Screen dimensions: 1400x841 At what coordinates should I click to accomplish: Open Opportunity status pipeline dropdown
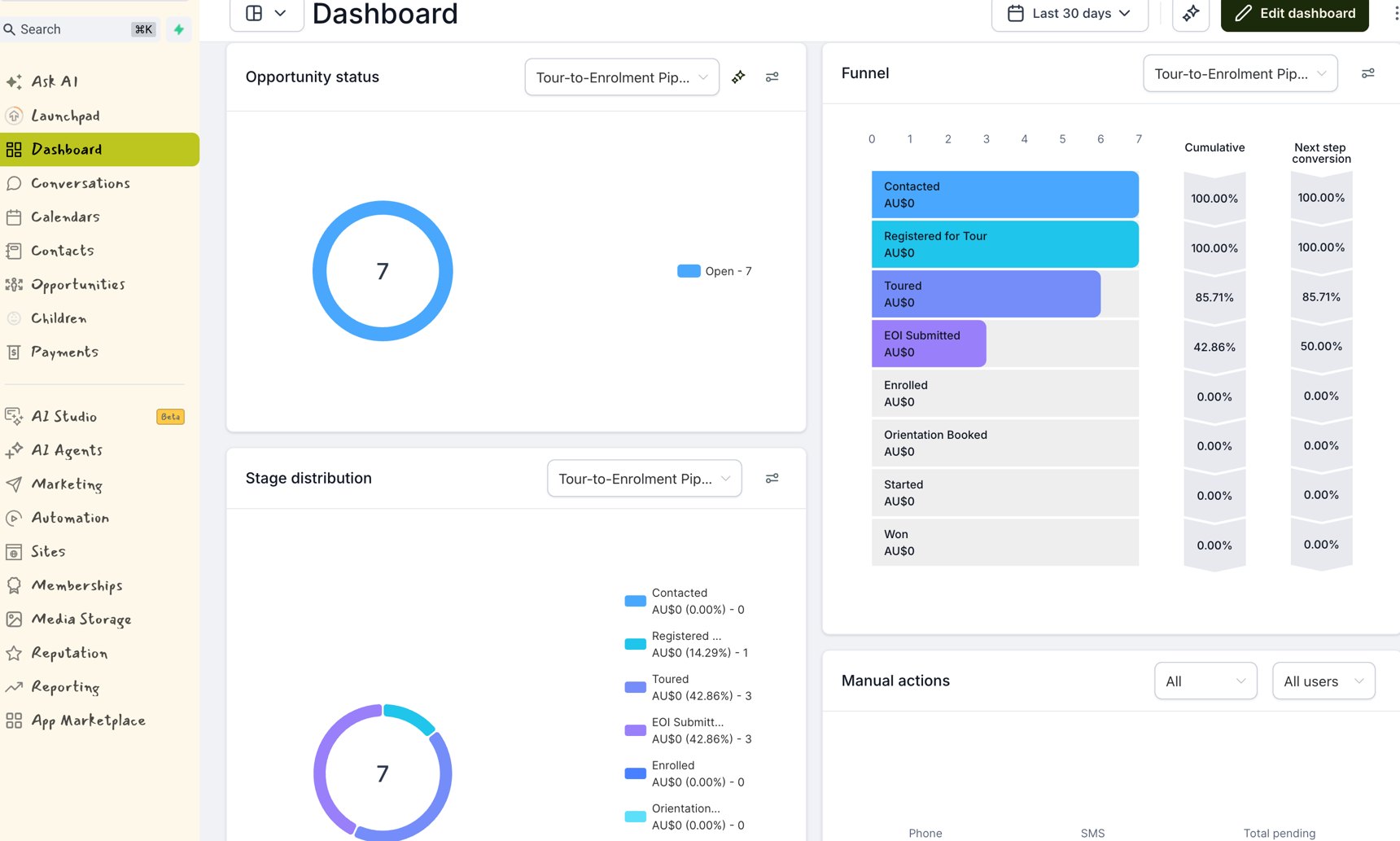coord(622,77)
